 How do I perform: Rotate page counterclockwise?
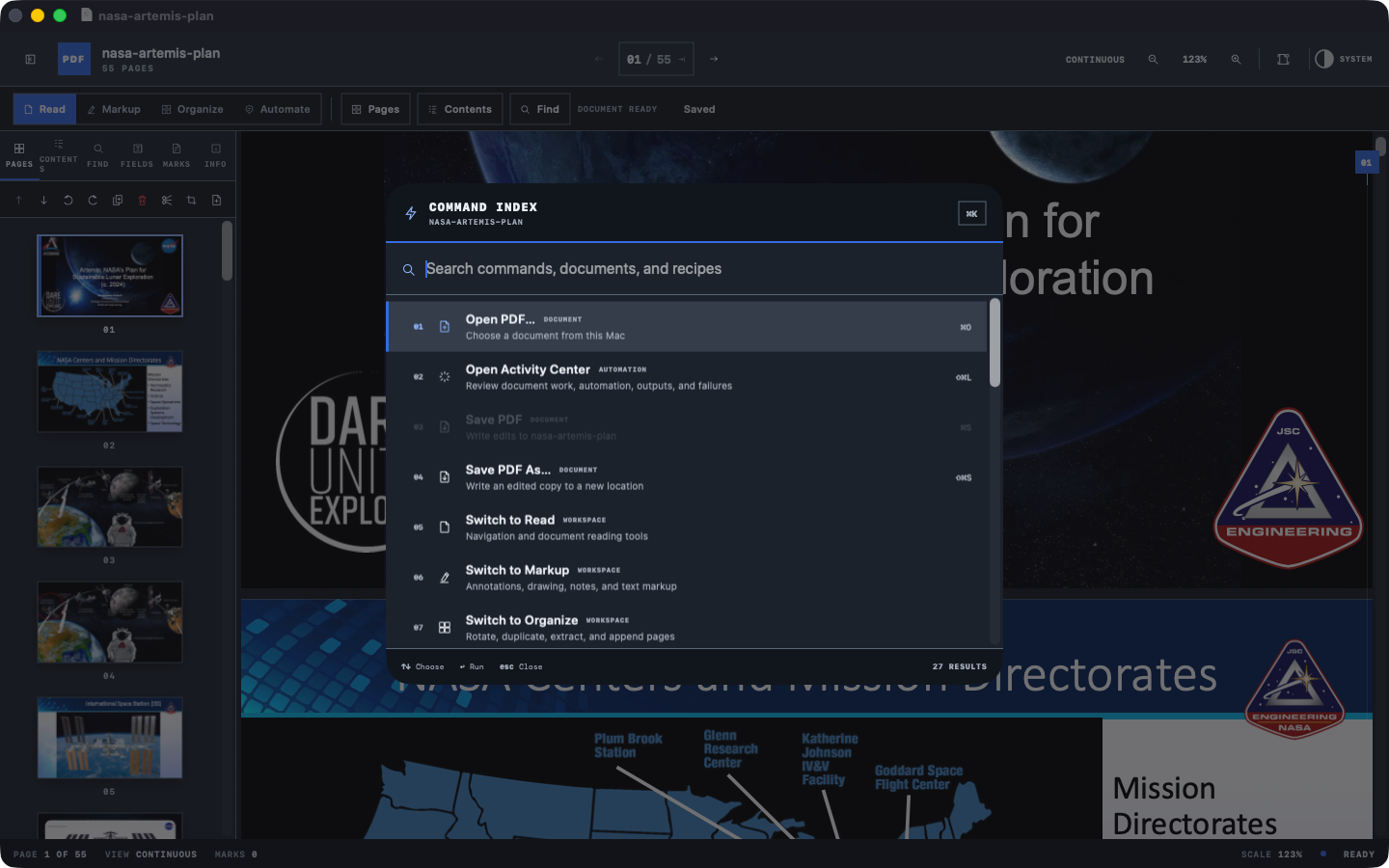(x=68, y=201)
